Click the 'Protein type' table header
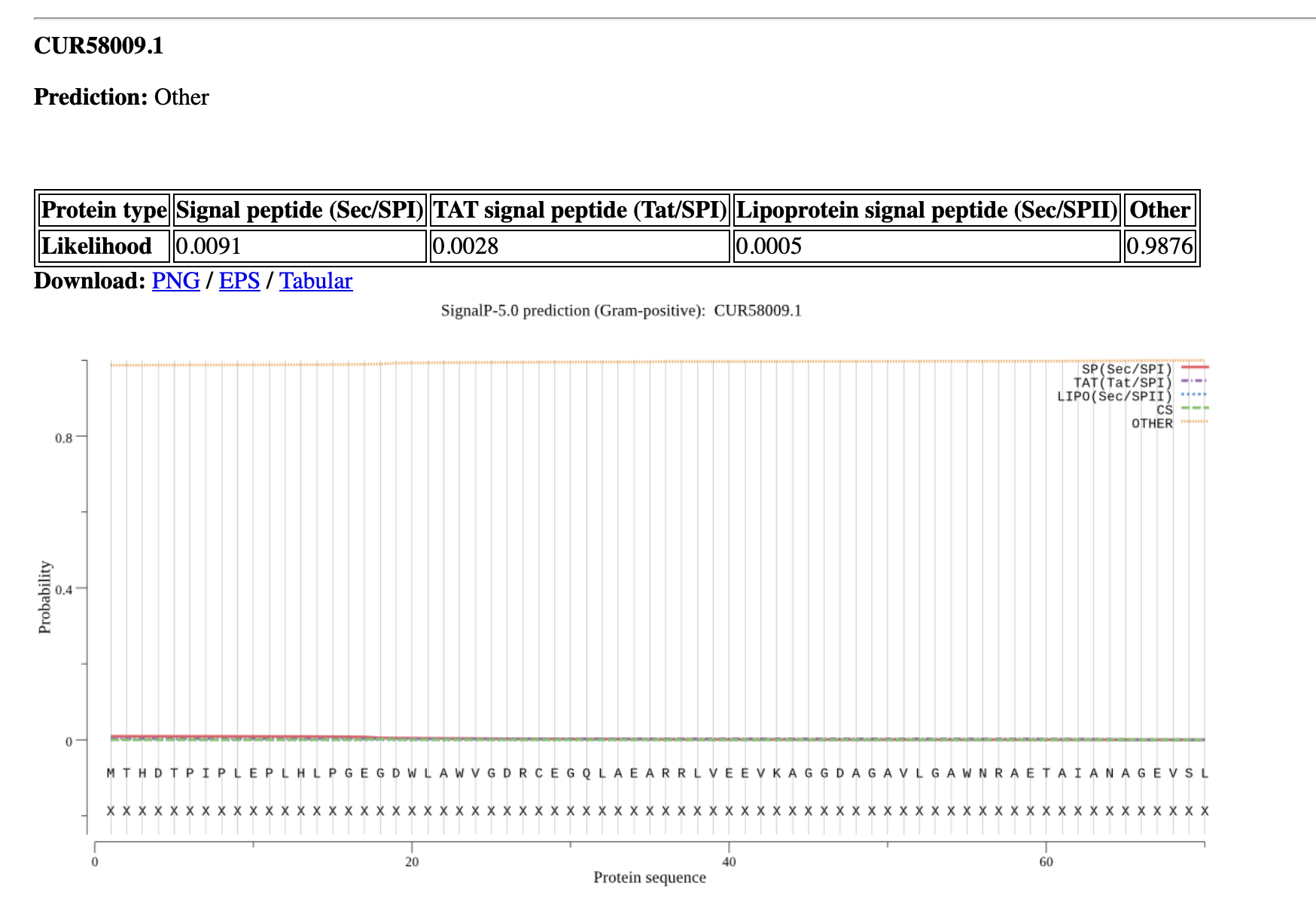1316x915 pixels. (x=104, y=210)
